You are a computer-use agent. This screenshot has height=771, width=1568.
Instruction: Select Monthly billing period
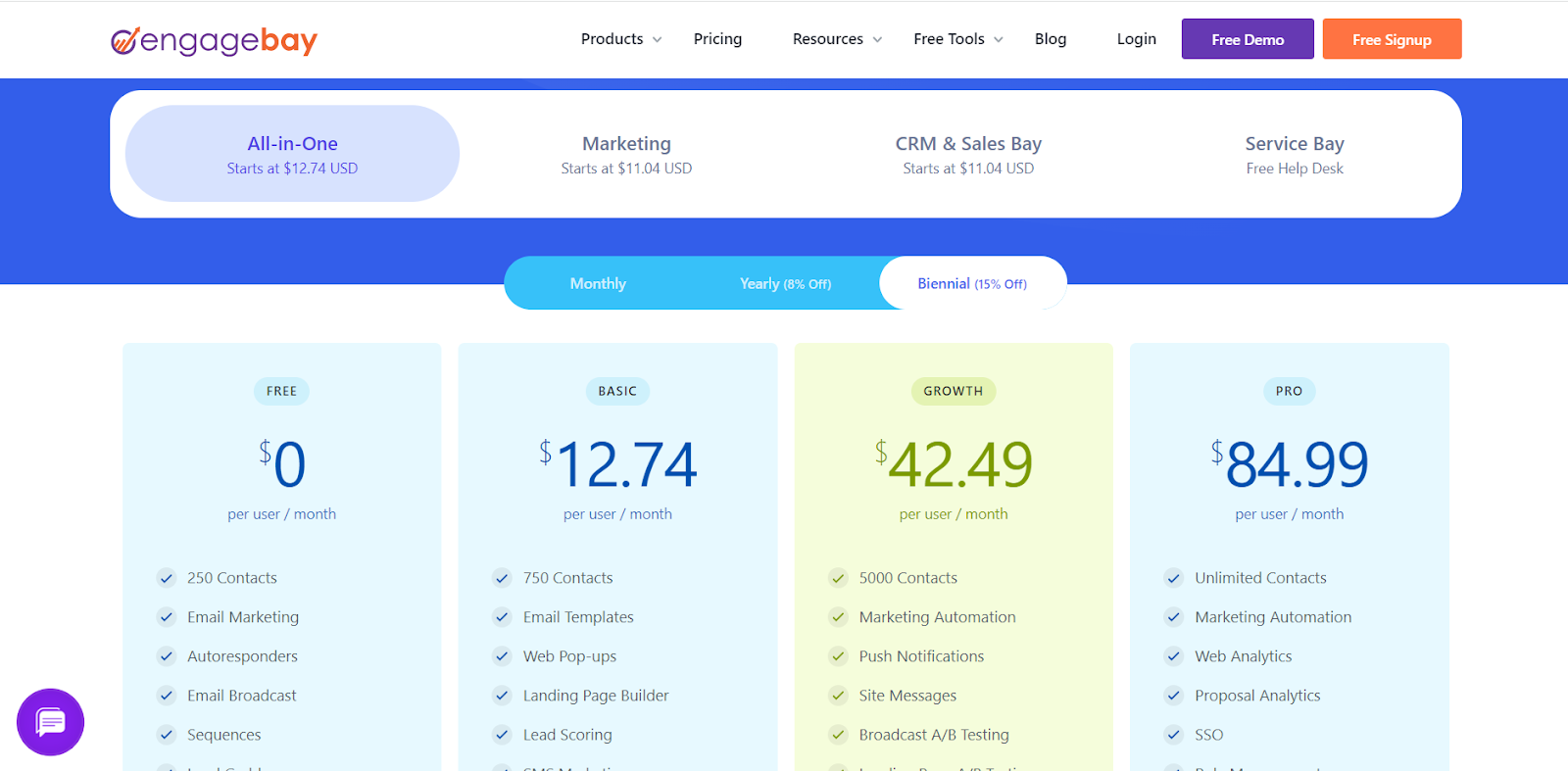[x=598, y=283]
